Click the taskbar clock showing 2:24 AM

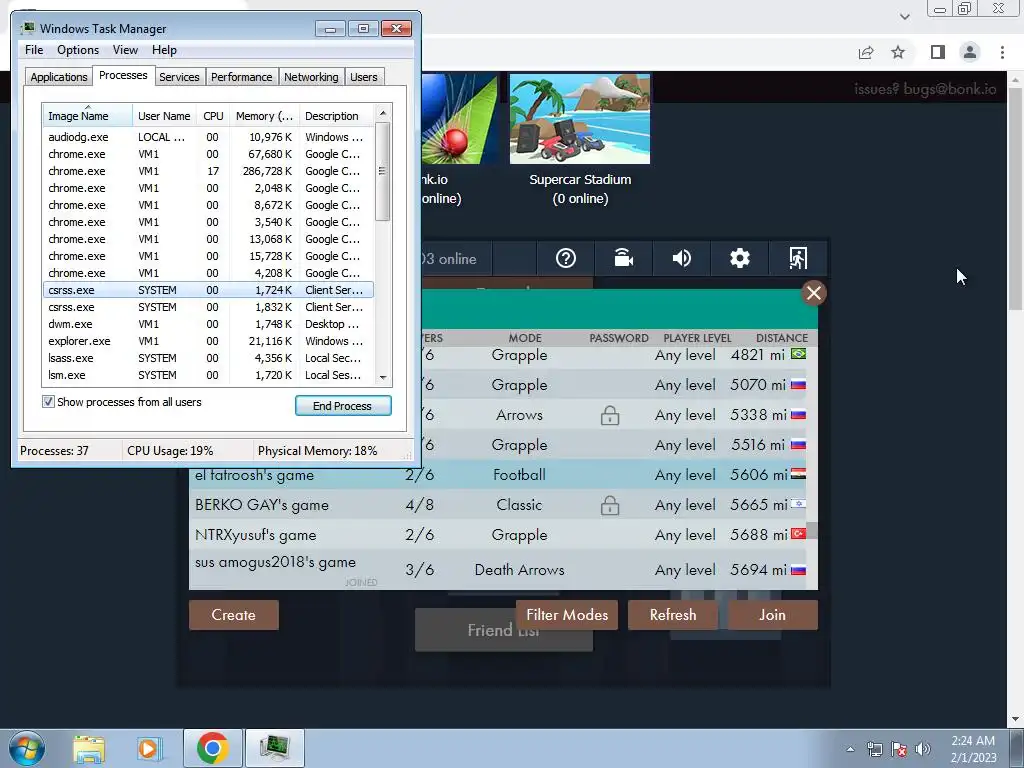point(973,749)
